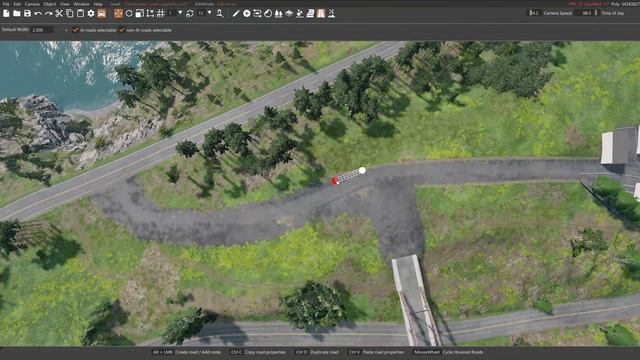Click the New Level file icon
Screen dimensions: 640x360
click(x=6, y=13)
